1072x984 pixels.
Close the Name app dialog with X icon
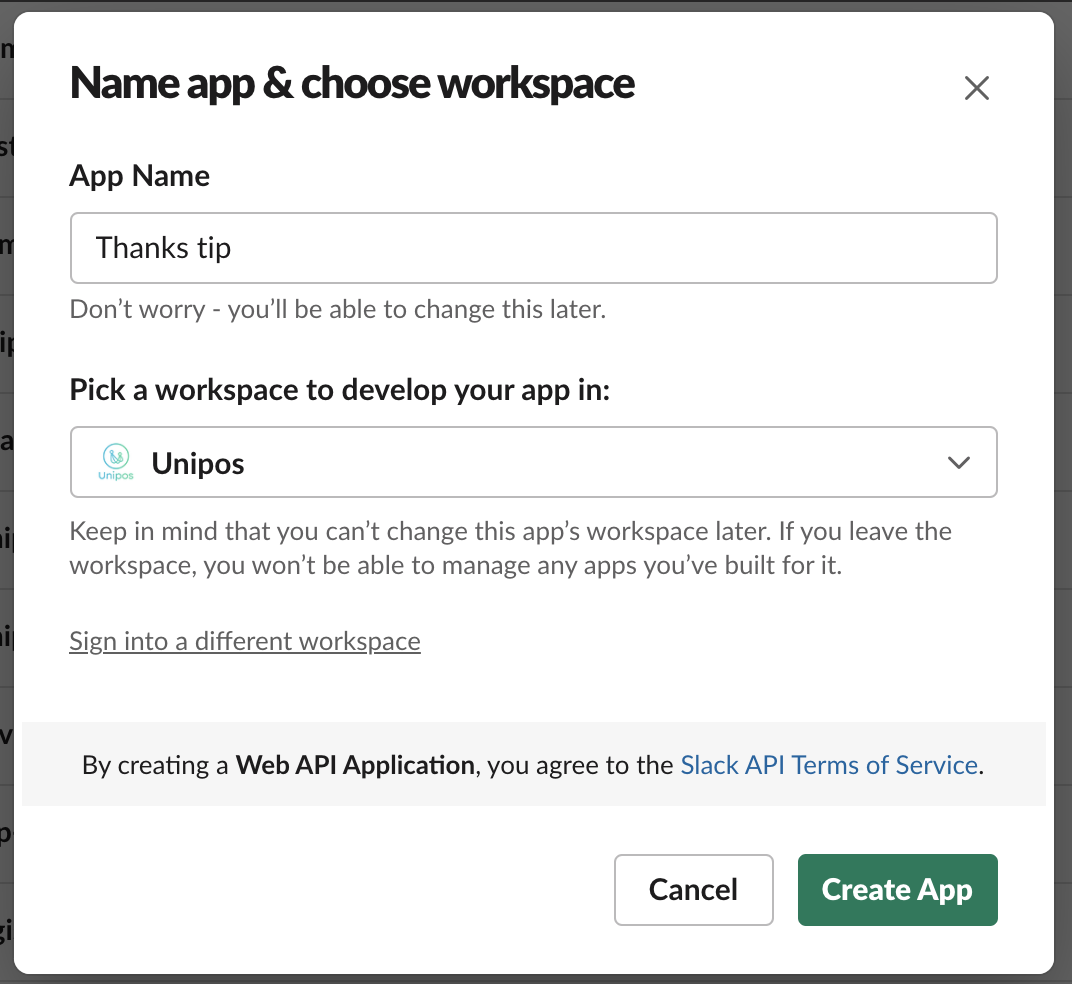tap(976, 88)
